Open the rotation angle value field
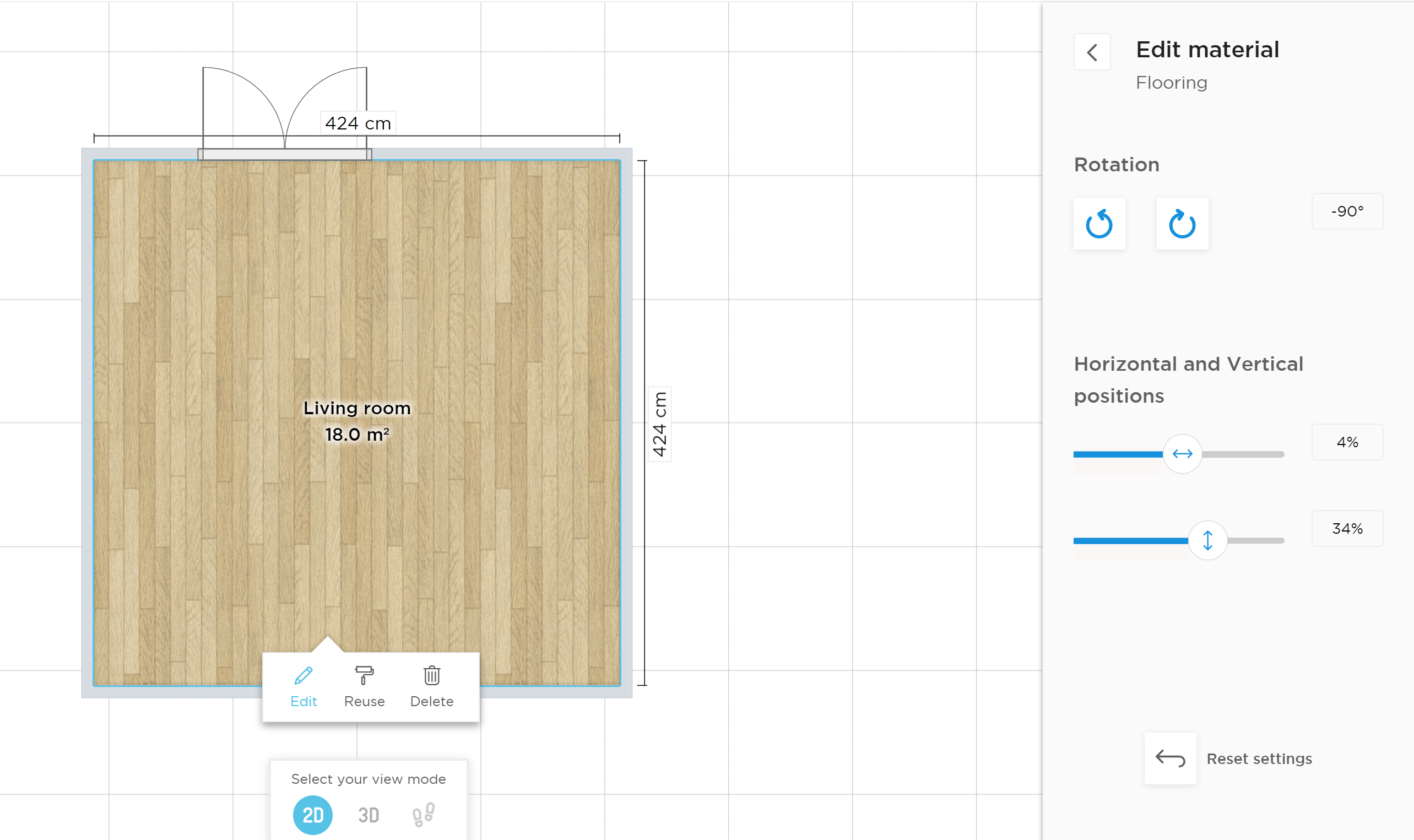1414x840 pixels. (1347, 210)
